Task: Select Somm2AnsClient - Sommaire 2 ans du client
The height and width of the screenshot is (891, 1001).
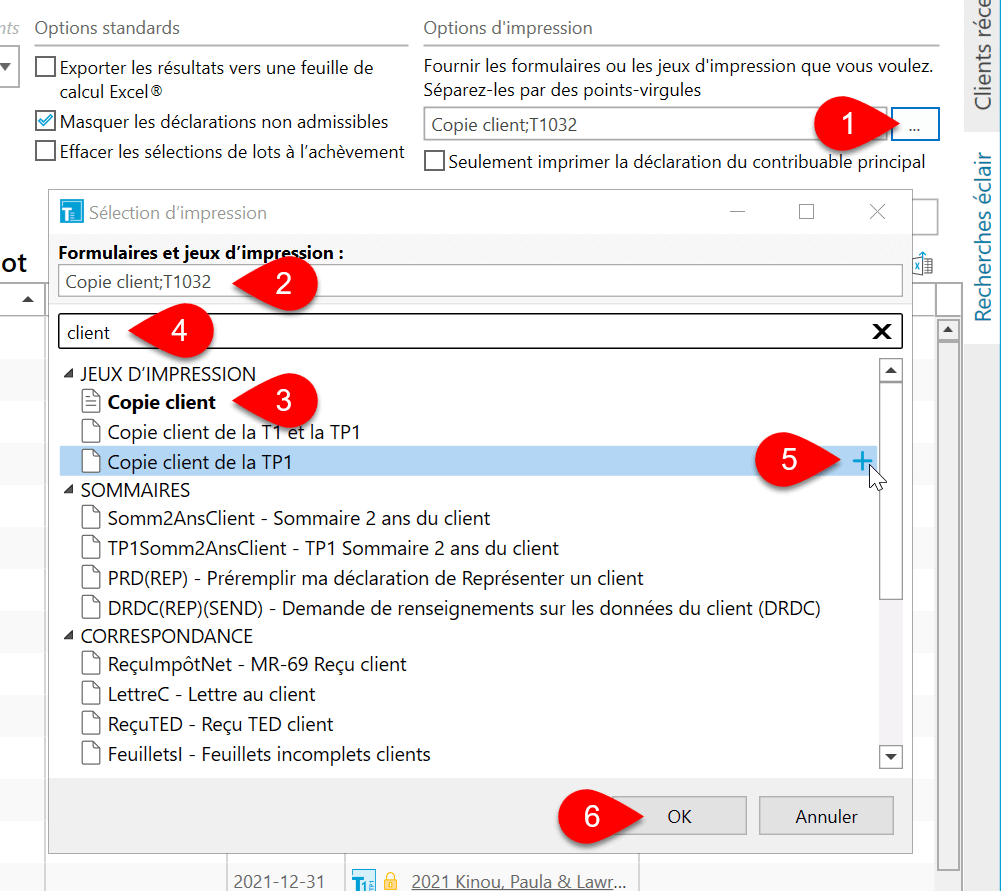Action: 299,518
